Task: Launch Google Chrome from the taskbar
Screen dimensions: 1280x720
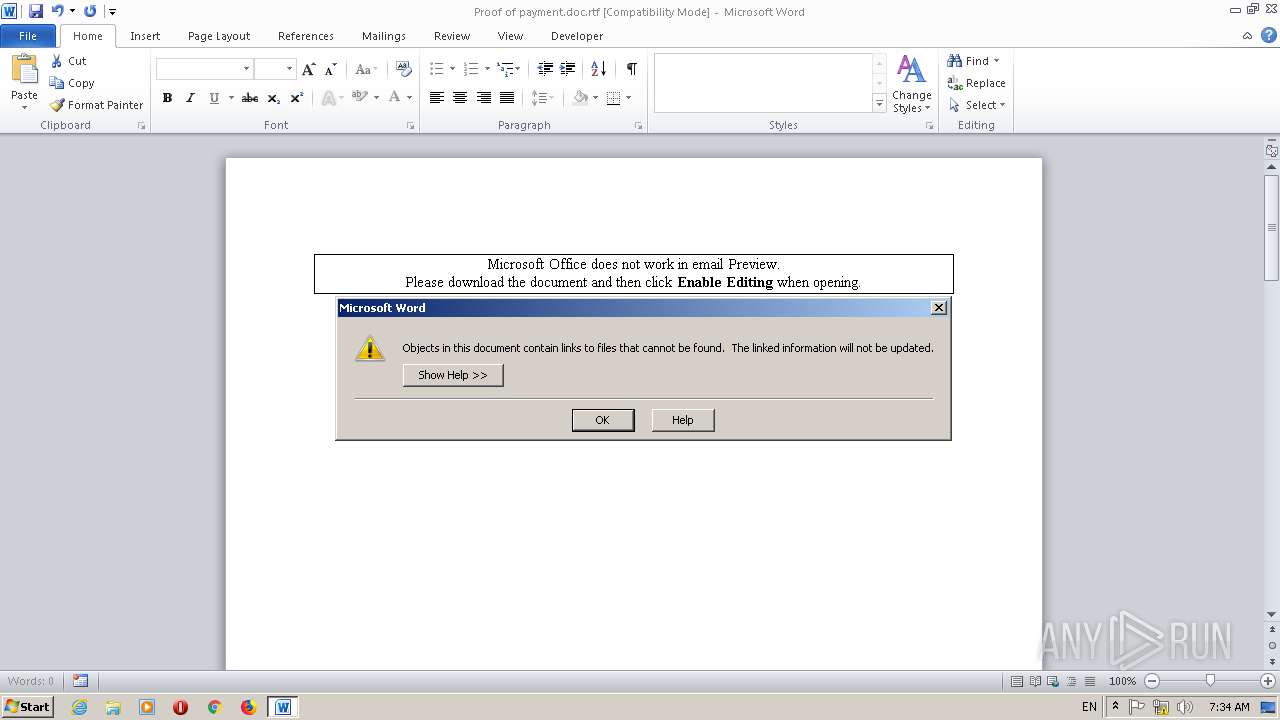Action: tap(214, 707)
